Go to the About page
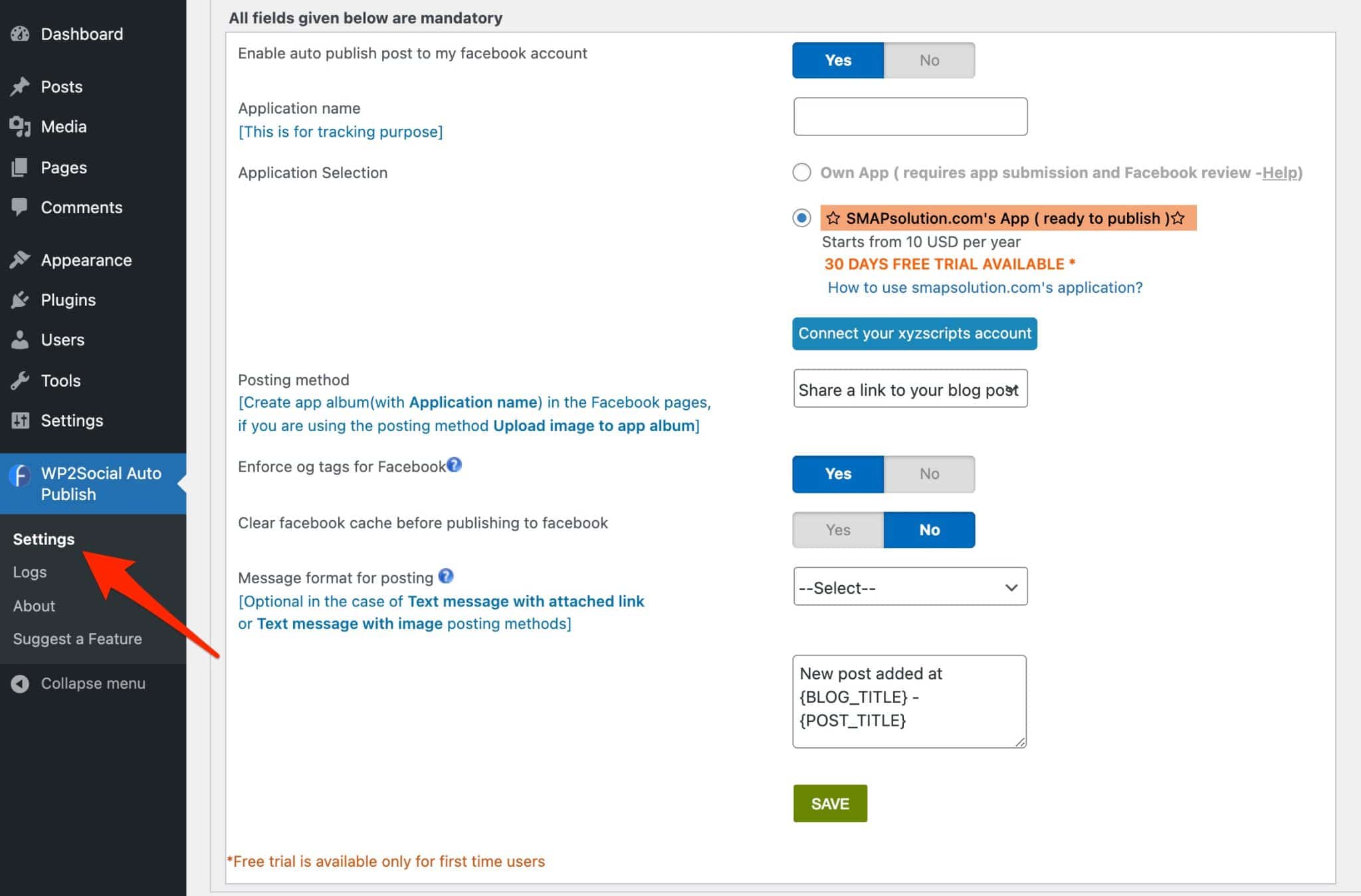1361x896 pixels. coord(33,605)
